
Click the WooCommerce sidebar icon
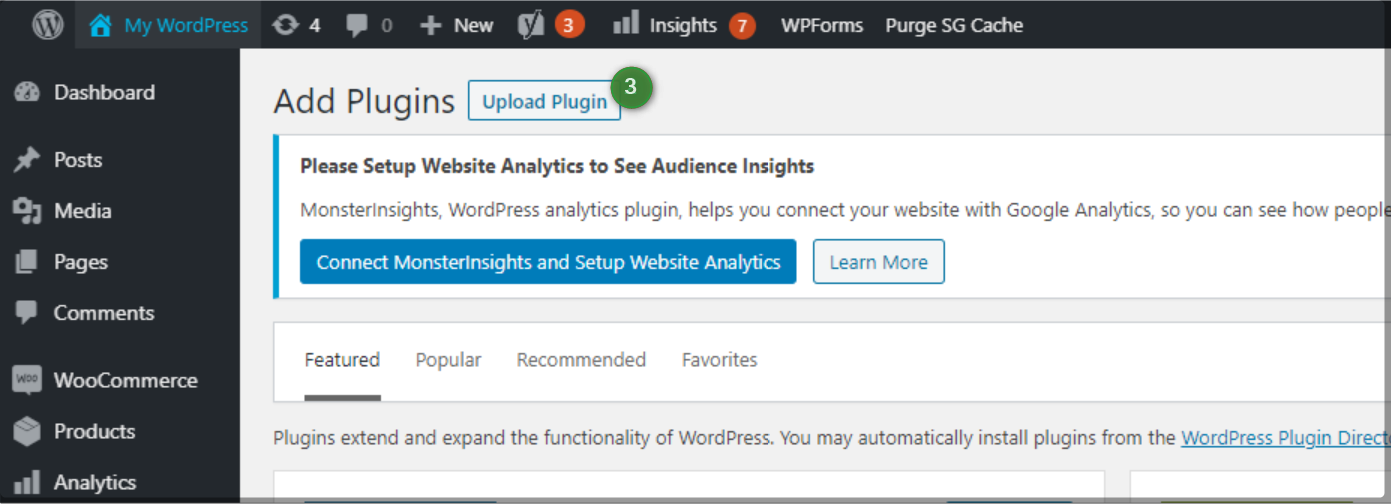coord(27,380)
